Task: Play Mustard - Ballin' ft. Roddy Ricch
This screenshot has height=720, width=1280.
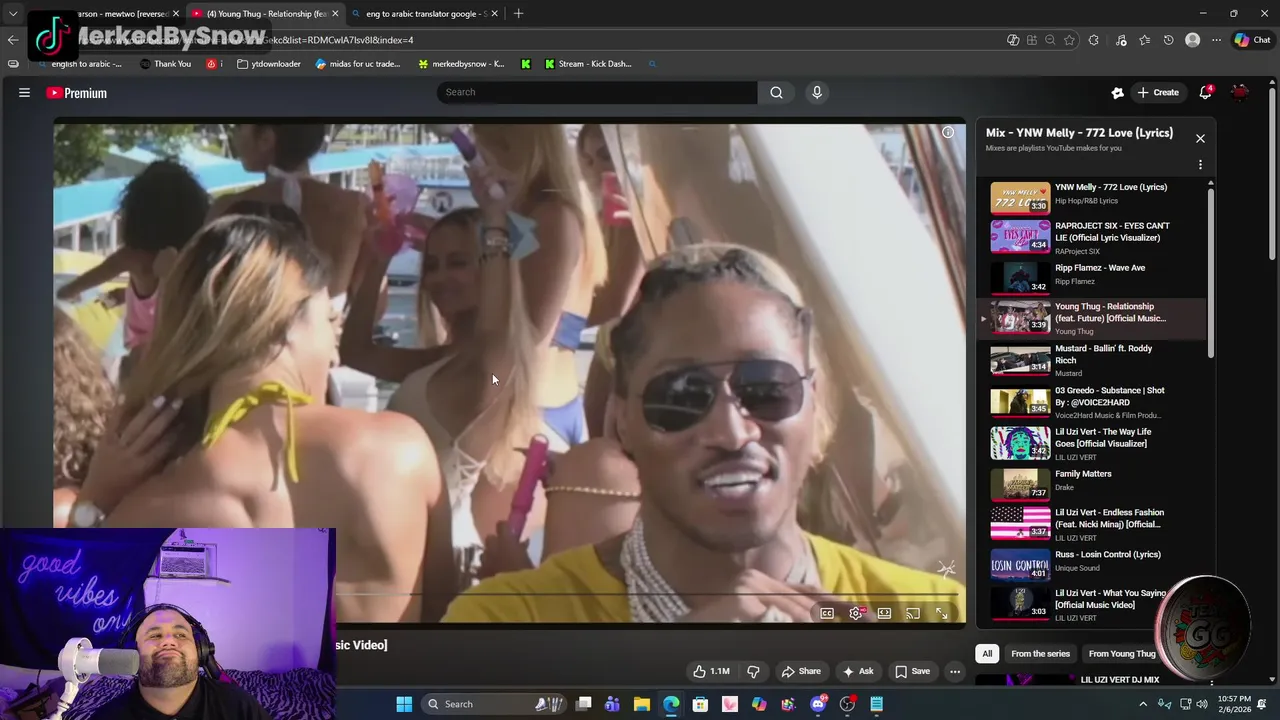Action: (1090, 360)
